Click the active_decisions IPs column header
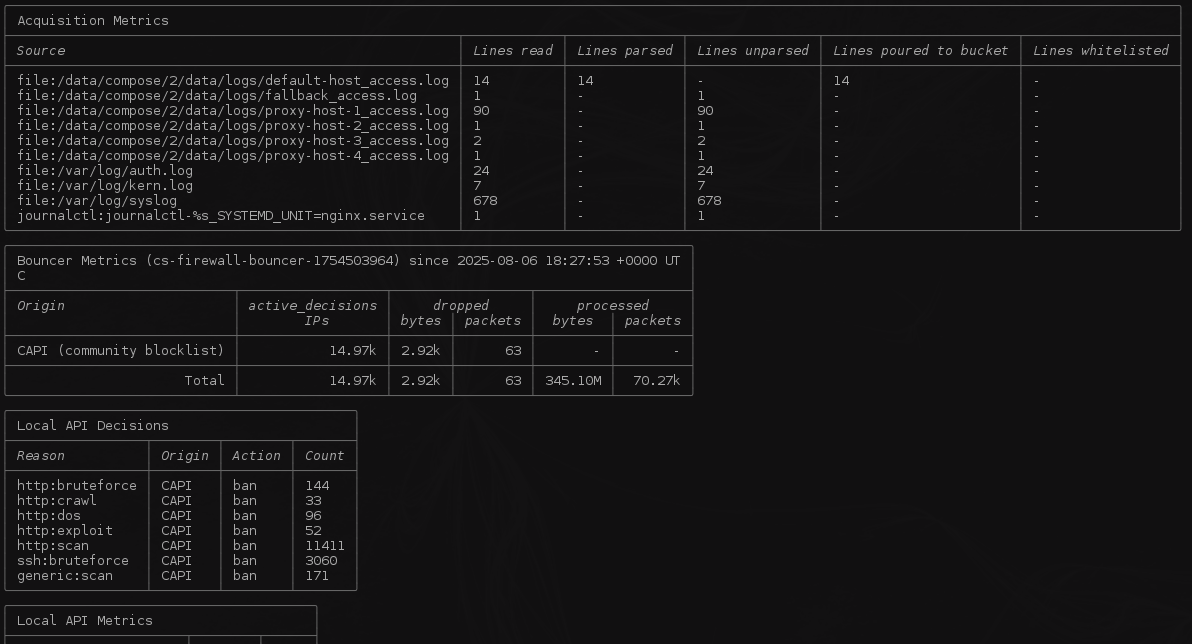 (x=312, y=312)
